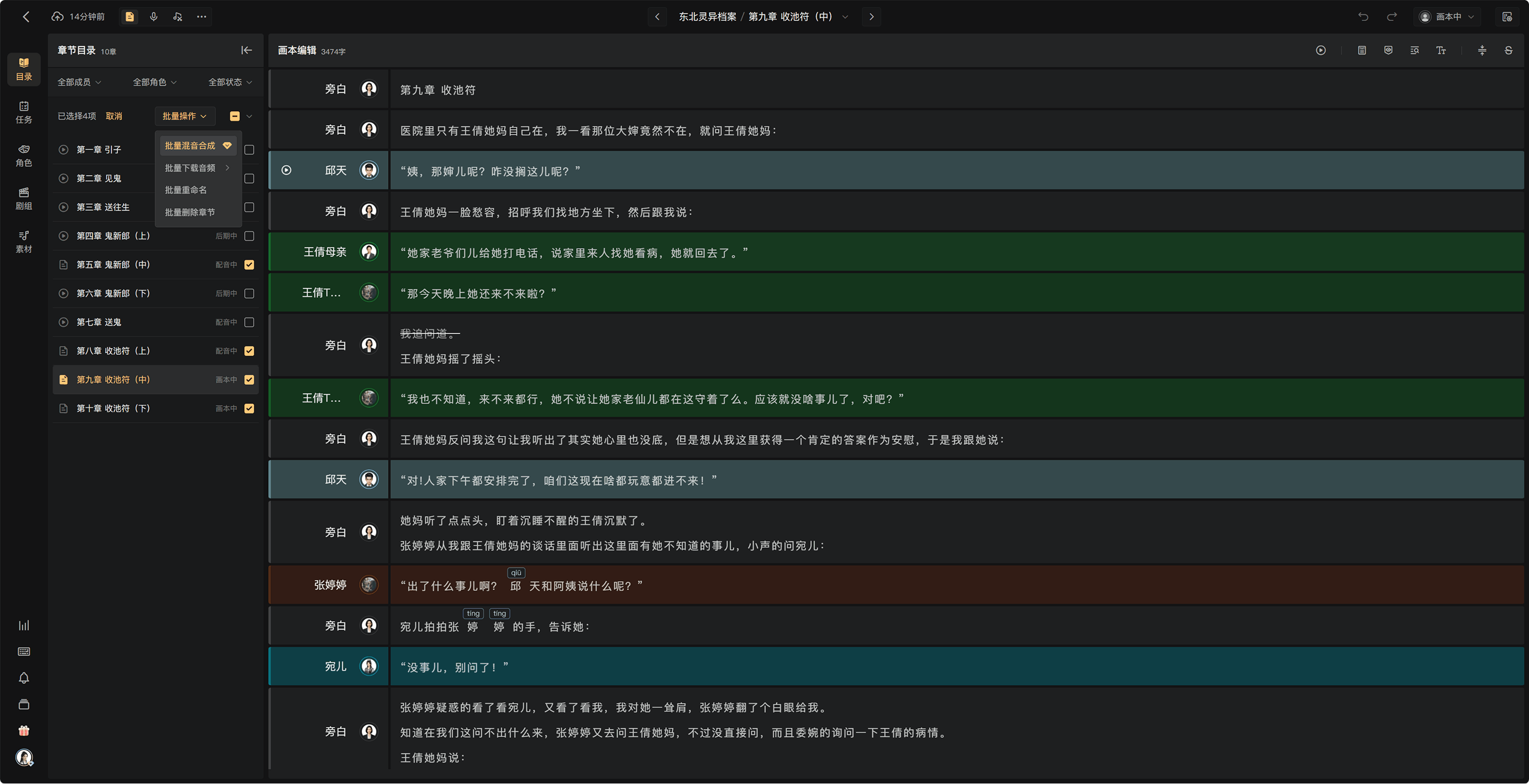Uncheck the 第八章 收池符（上）checkbox

(x=250, y=351)
